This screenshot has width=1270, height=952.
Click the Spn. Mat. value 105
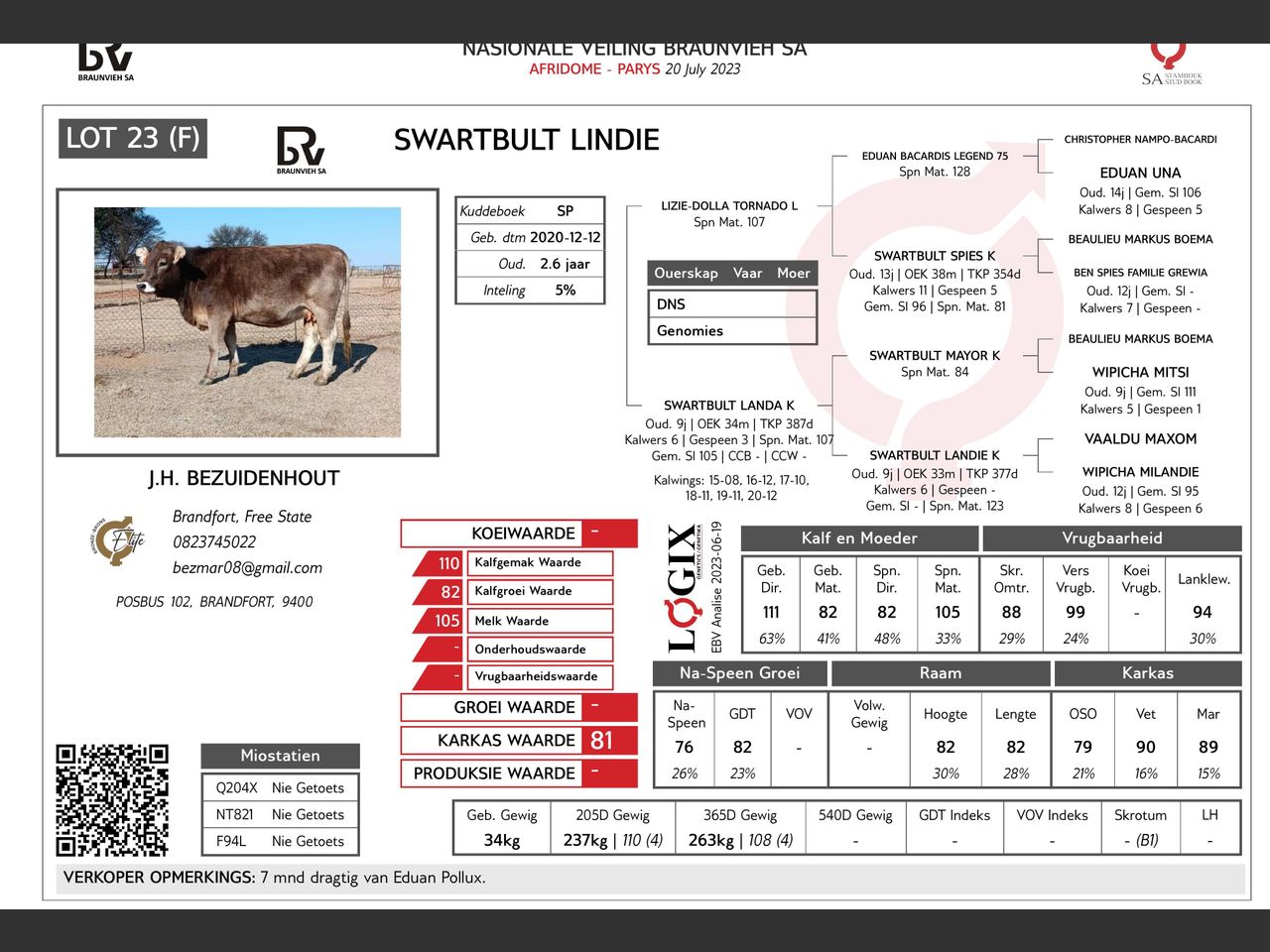coord(948,612)
